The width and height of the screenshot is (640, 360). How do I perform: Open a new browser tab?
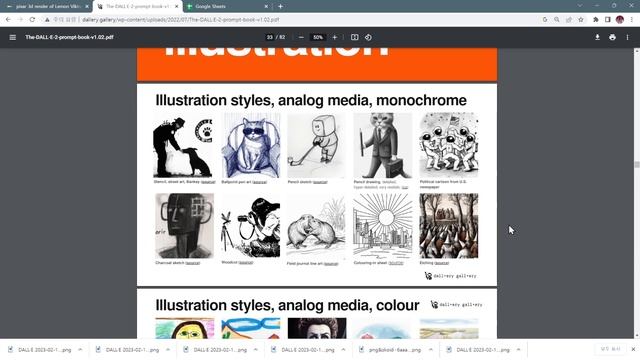pyautogui.click(x=280, y=7)
